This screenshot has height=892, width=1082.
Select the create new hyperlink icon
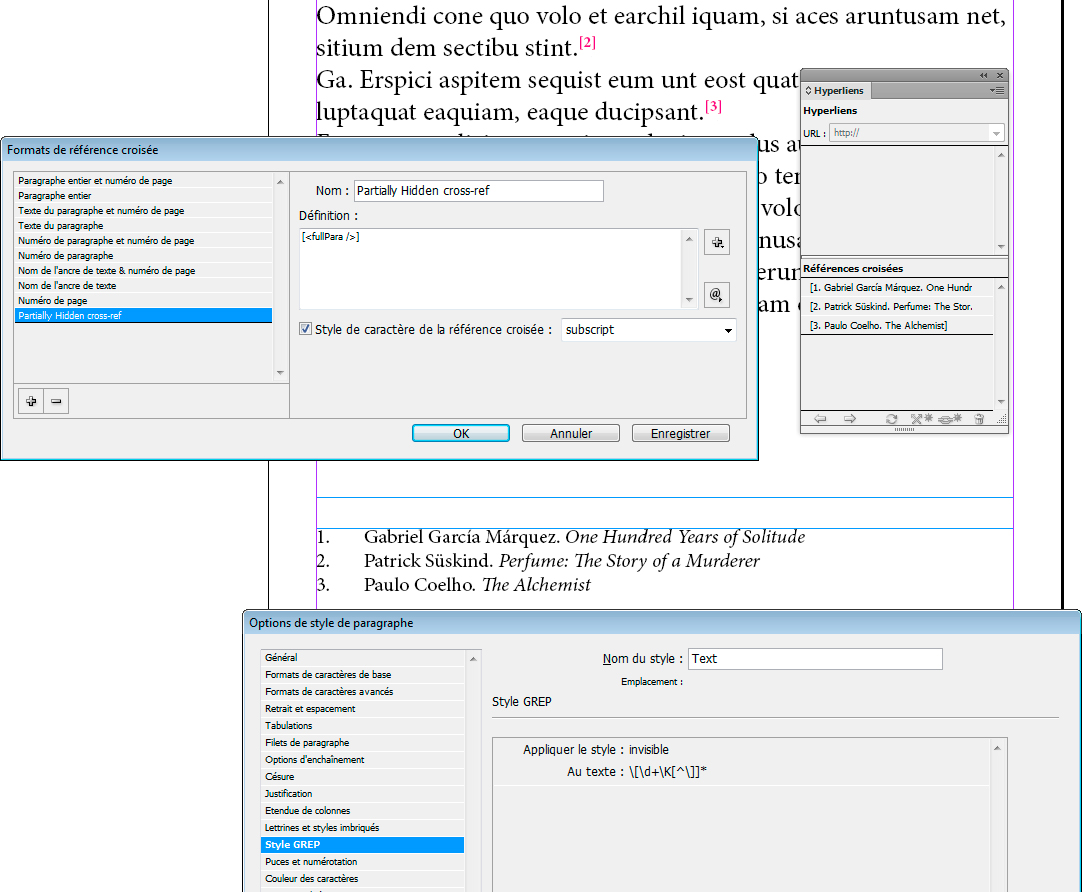[x=951, y=419]
